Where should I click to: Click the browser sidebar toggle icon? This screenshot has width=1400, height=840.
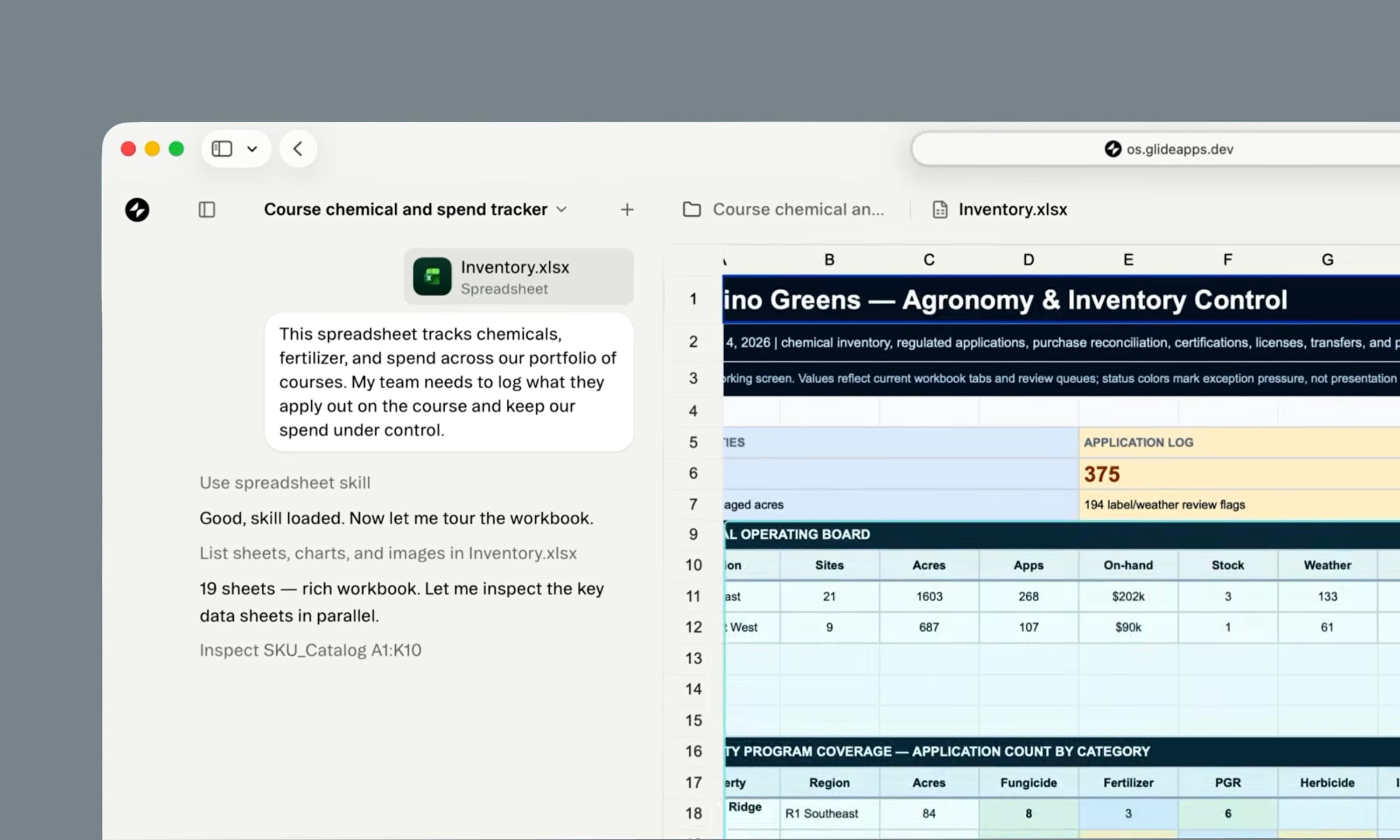pyautogui.click(x=222, y=149)
